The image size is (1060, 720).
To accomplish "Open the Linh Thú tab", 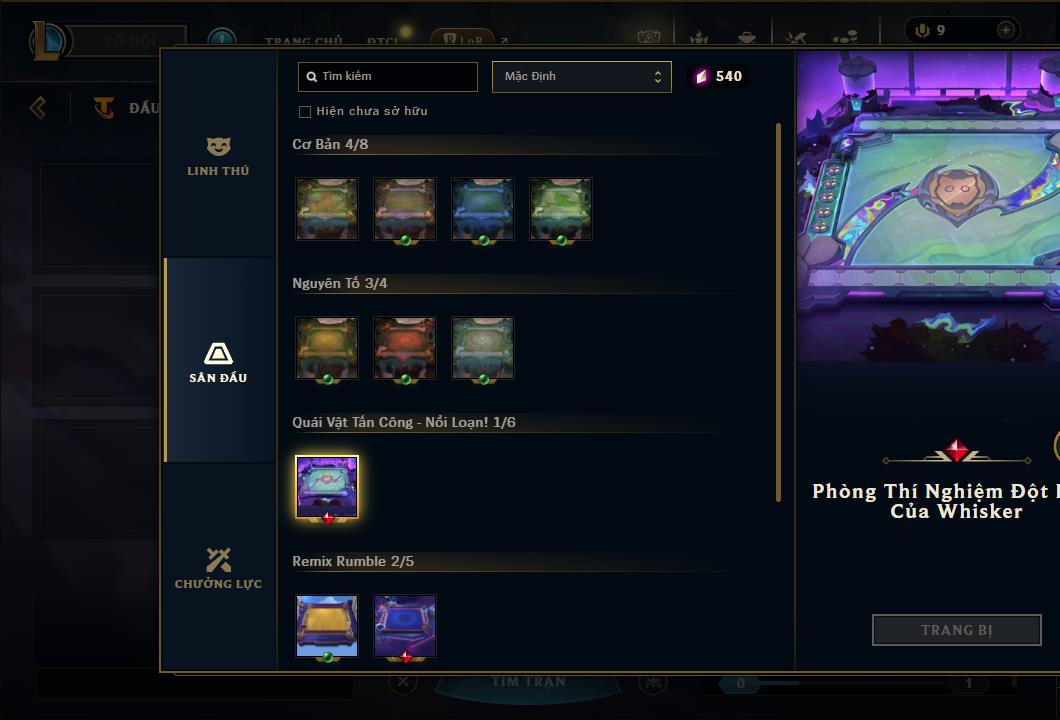I will 218,157.
